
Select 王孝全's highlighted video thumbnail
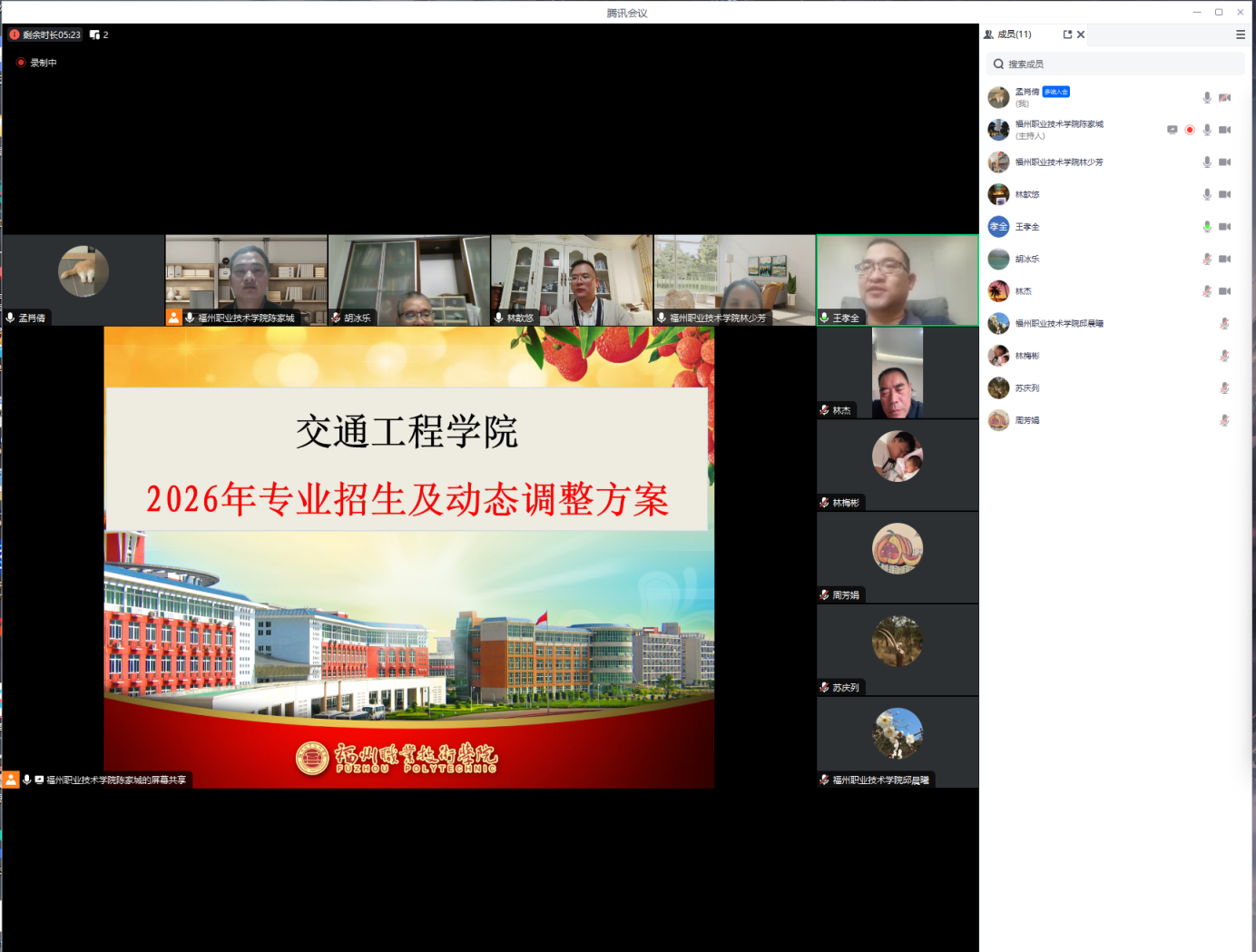coord(897,280)
